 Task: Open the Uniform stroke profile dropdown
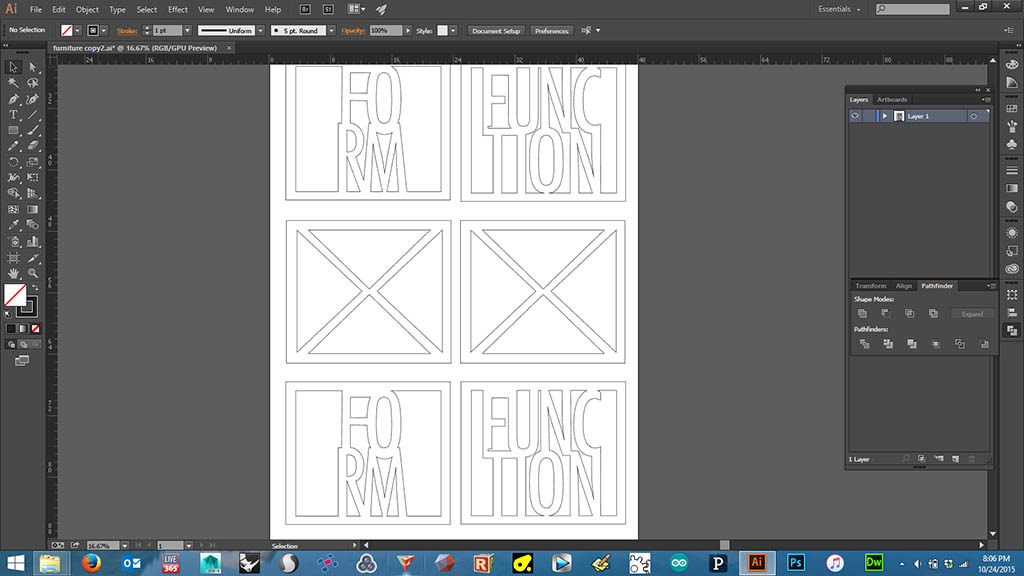261,31
